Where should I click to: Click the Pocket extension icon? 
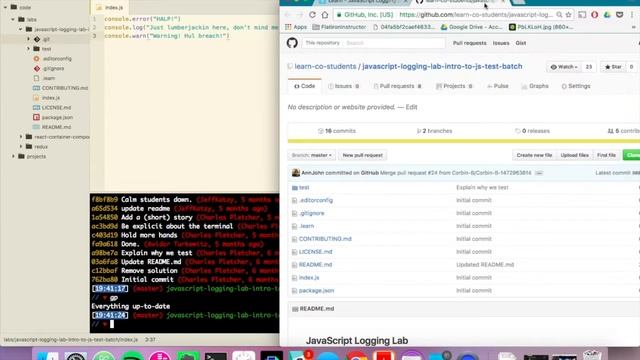tap(620, 15)
